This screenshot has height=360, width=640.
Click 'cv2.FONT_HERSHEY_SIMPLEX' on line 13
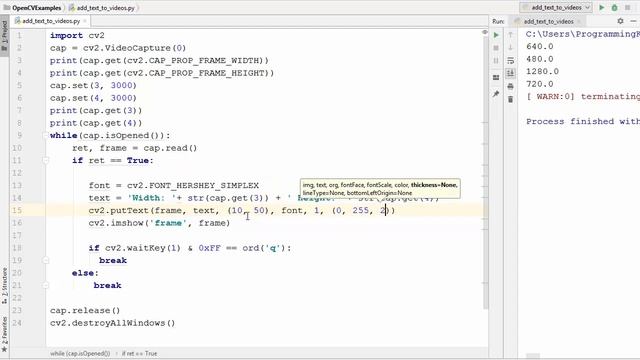pyautogui.click(x=193, y=186)
